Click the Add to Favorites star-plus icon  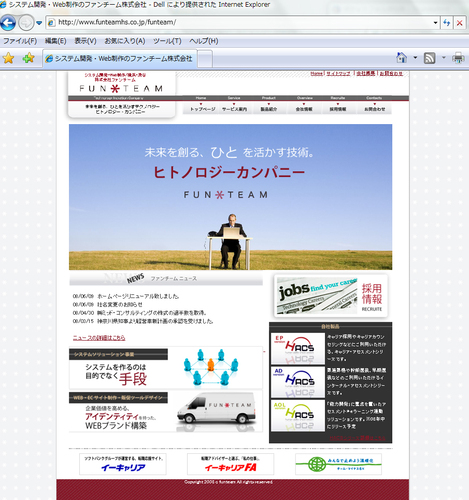pos(29,58)
